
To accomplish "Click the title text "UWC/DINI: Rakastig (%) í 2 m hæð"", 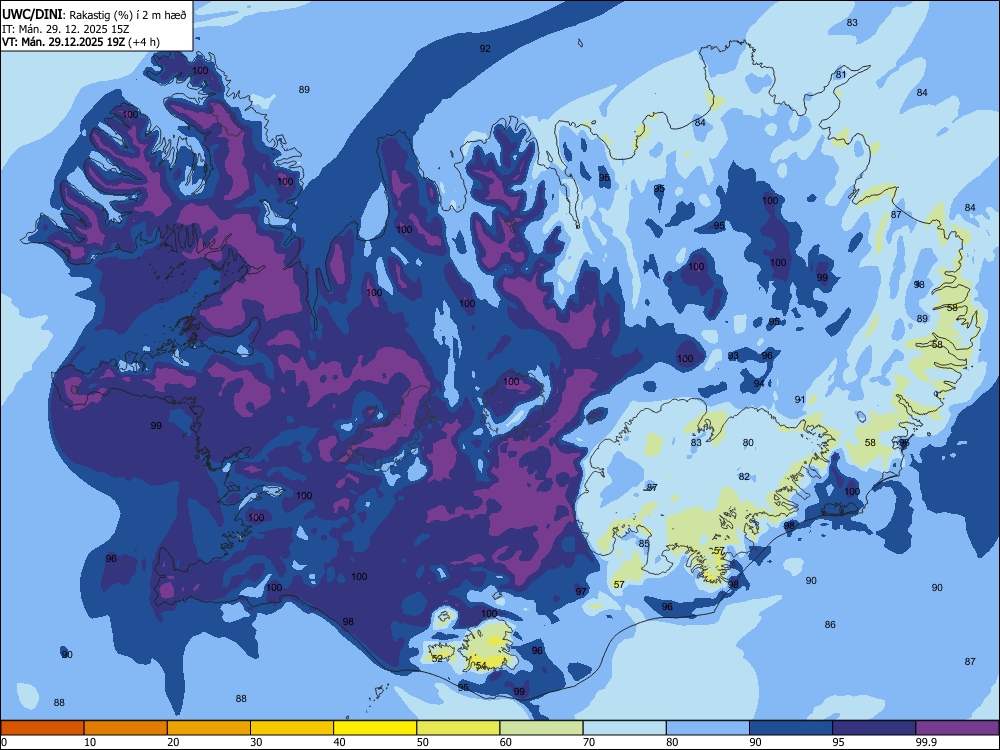I will 94,15.
